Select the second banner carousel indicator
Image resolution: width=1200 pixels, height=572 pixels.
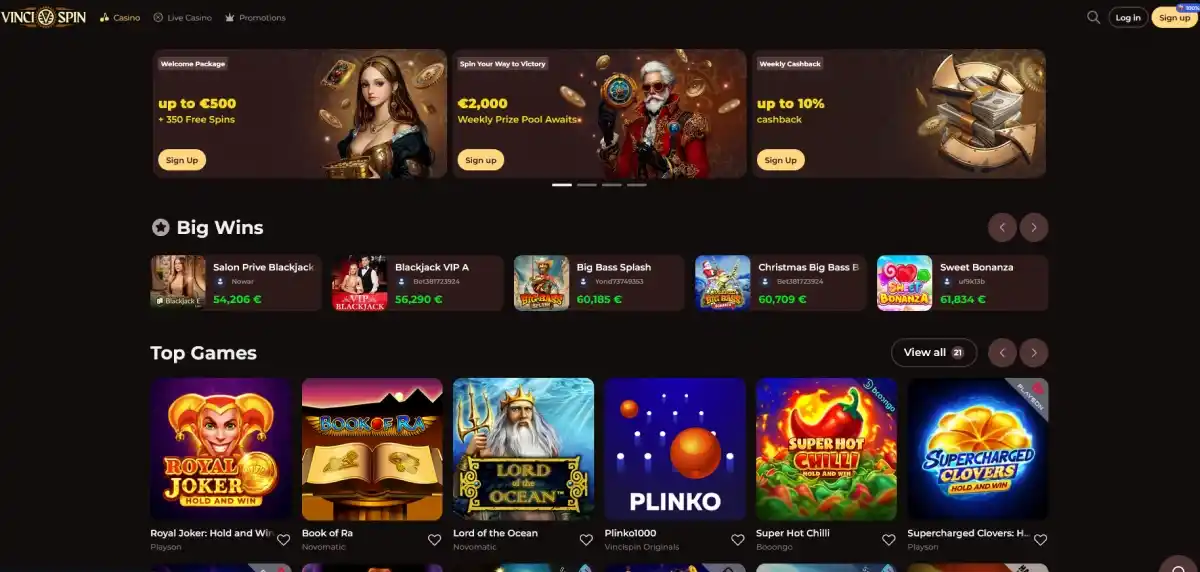tap(587, 185)
